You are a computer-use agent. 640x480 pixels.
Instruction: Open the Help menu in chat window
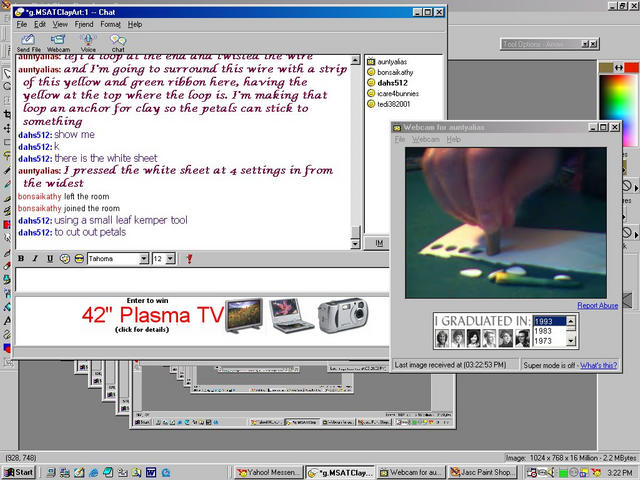135,24
